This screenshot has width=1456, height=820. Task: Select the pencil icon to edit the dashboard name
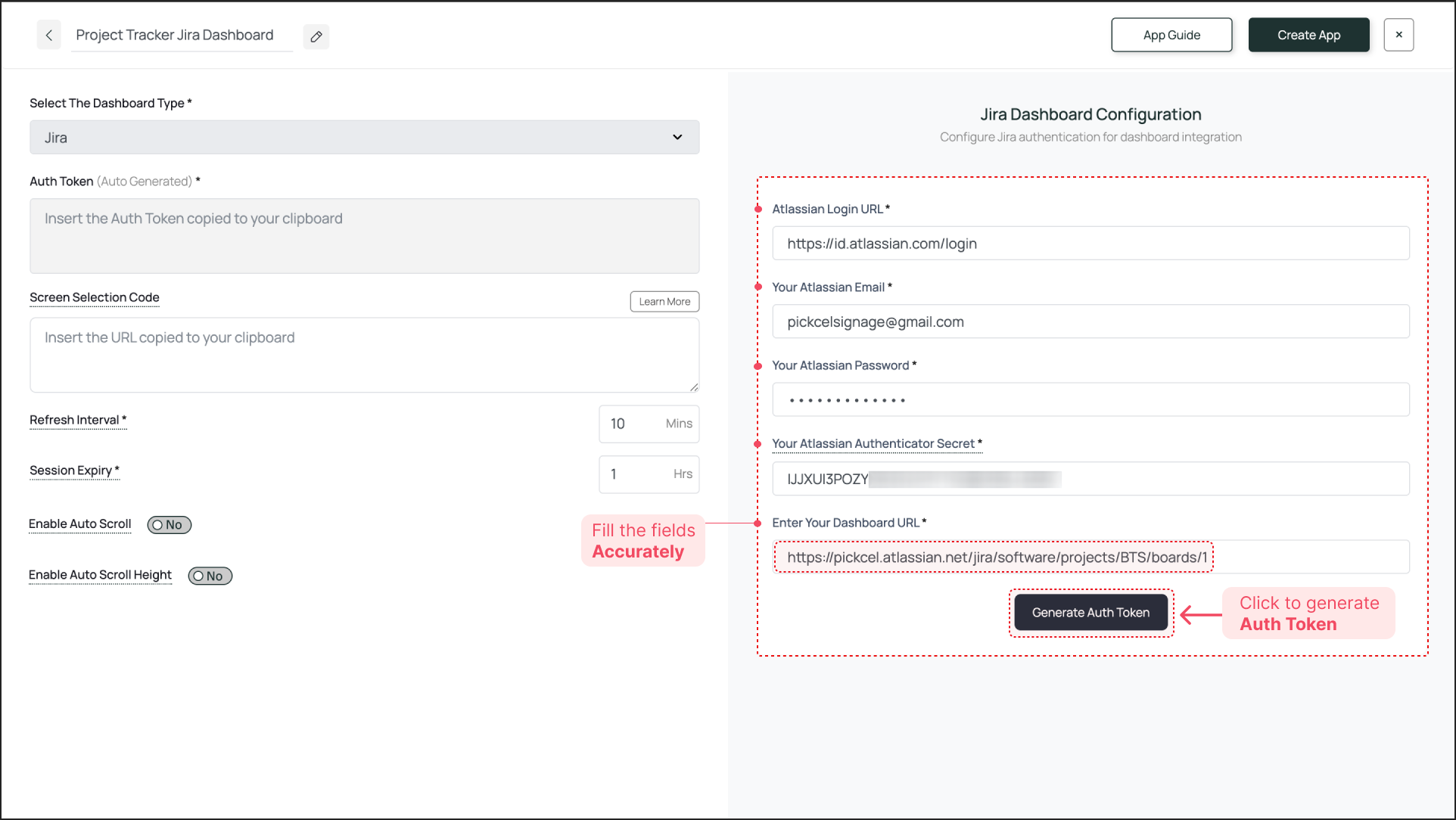[x=316, y=36]
